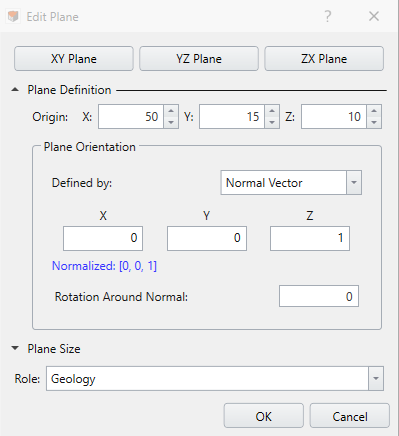399x436 pixels.
Task: Set orientation with YZ Plane button
Action: [199, 59]
